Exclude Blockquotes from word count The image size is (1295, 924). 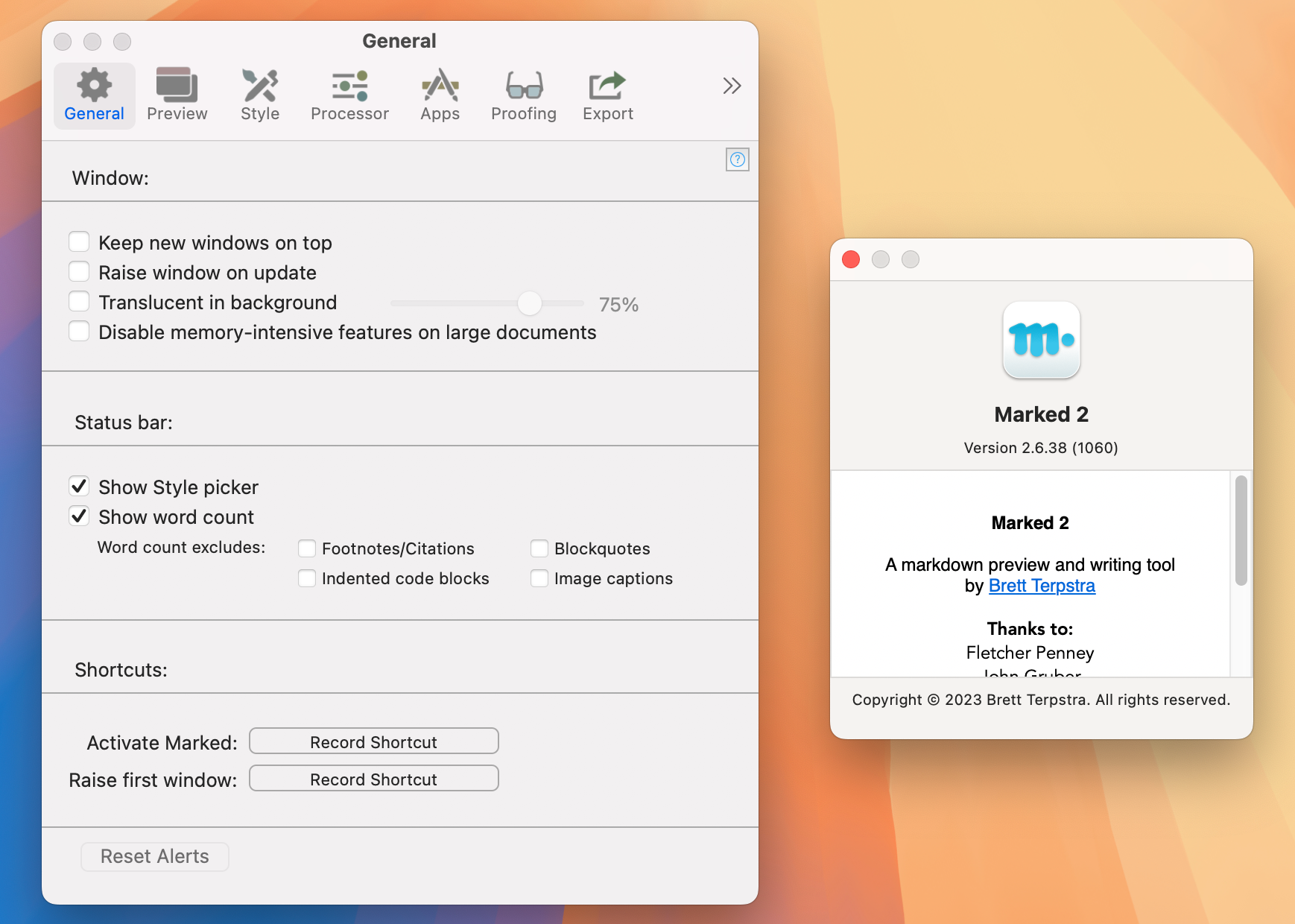tap(539, 548)
